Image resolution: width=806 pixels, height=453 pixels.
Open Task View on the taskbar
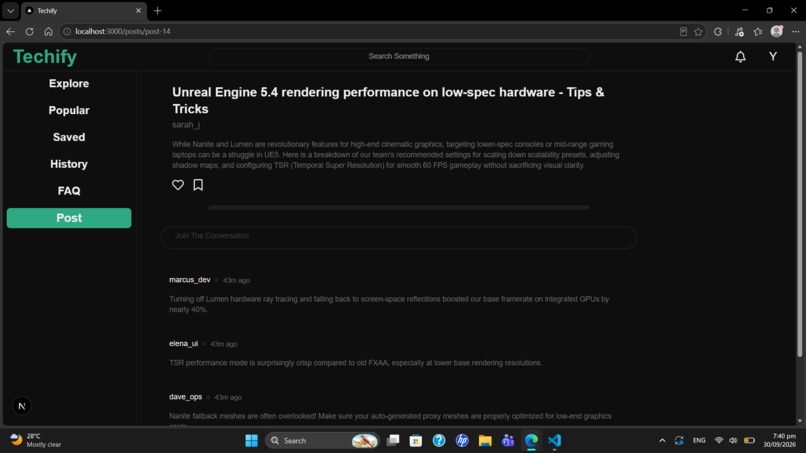[x=393, y=440]
